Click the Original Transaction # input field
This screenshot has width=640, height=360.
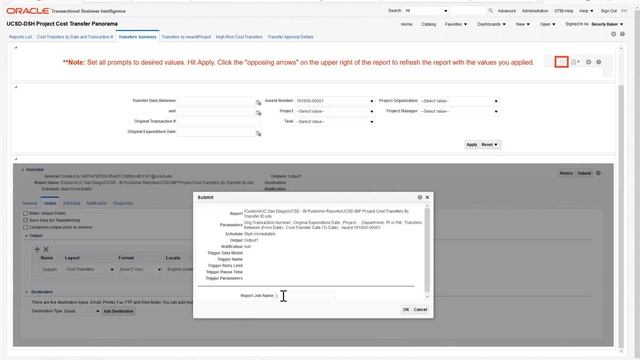(x=219, y=122)
